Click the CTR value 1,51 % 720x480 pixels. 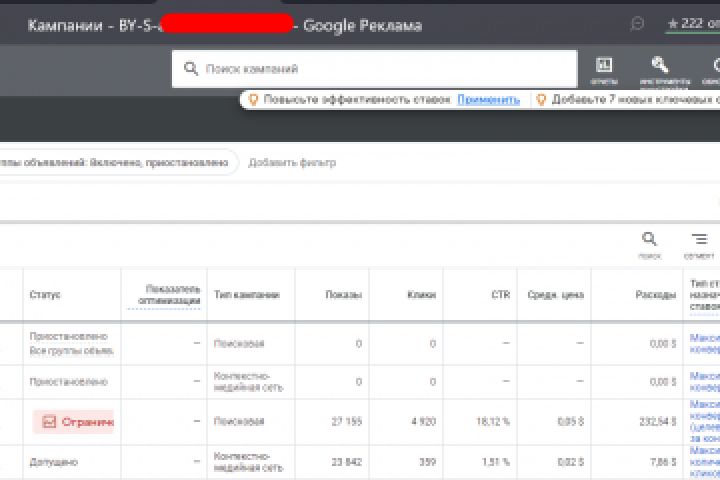496,462
